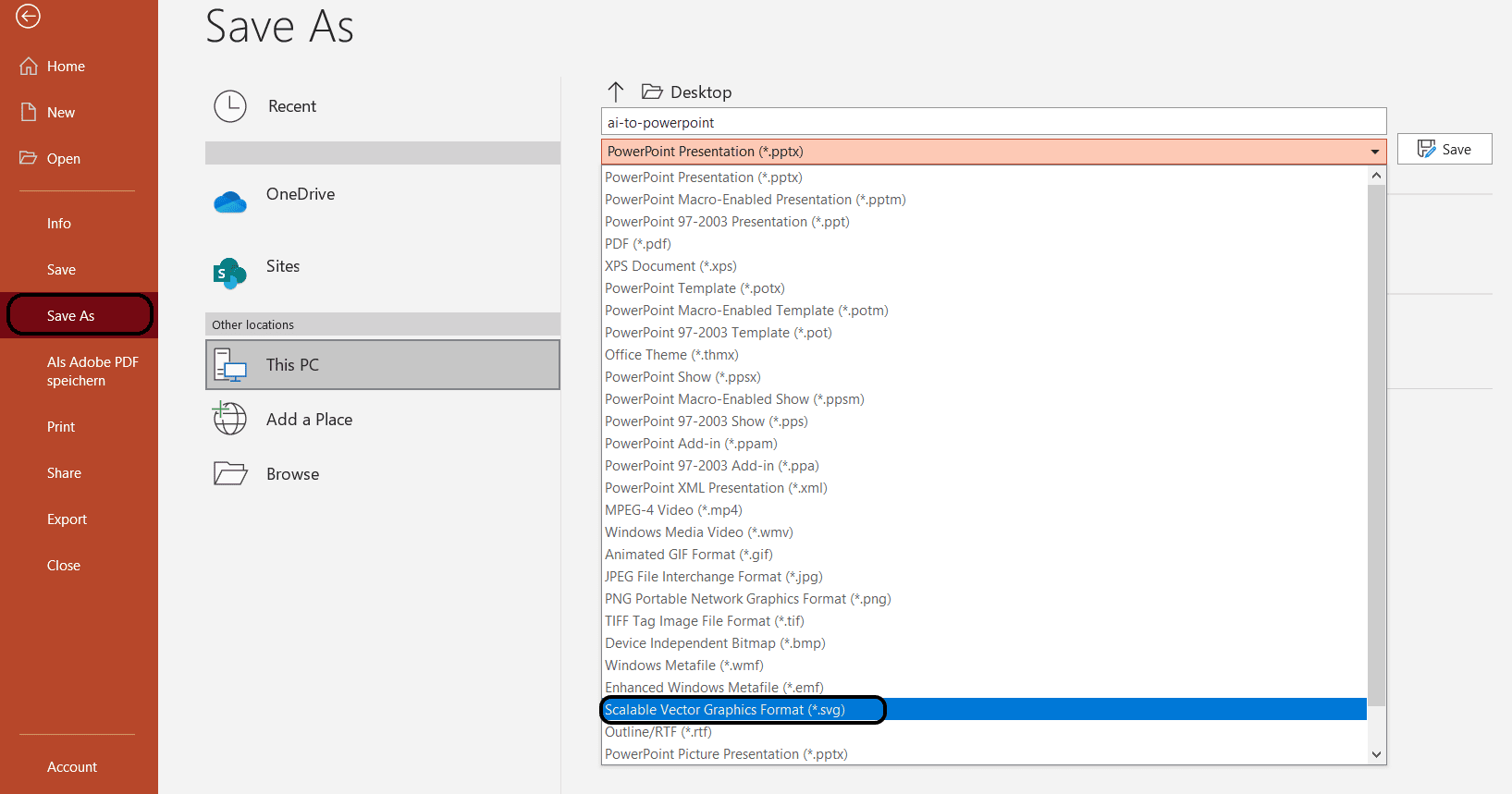
Task: Choose Sites as save location
Action: tap(283, 266)
